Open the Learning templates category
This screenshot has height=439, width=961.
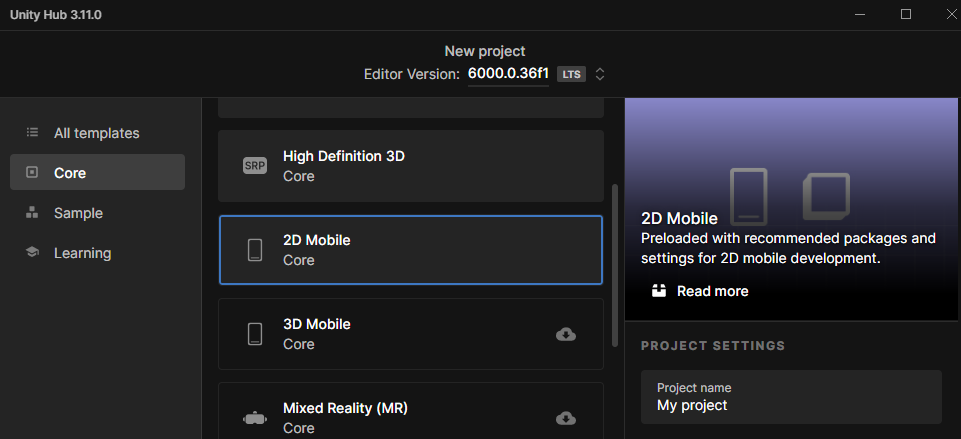pos(97,253)
